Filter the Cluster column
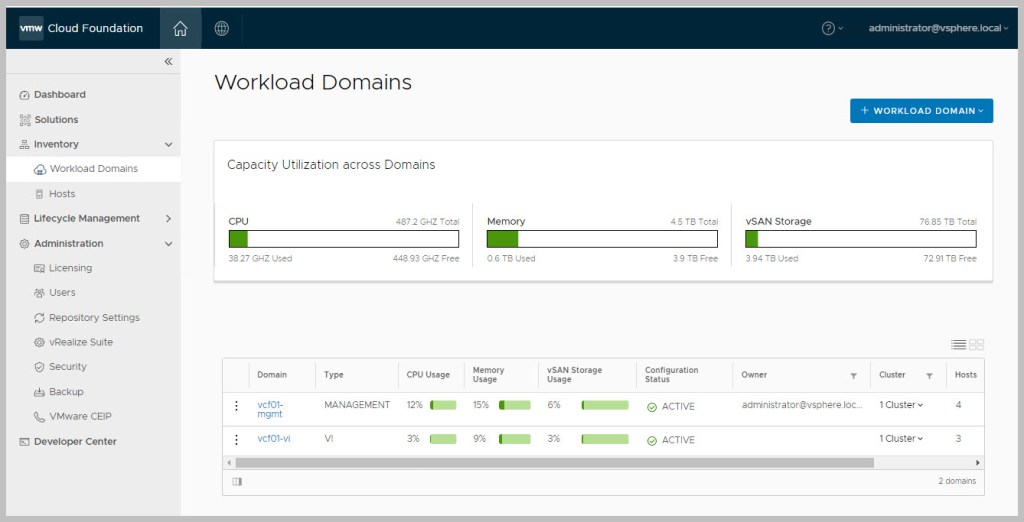The image size is (1024, 522). [x=929, y=376]
